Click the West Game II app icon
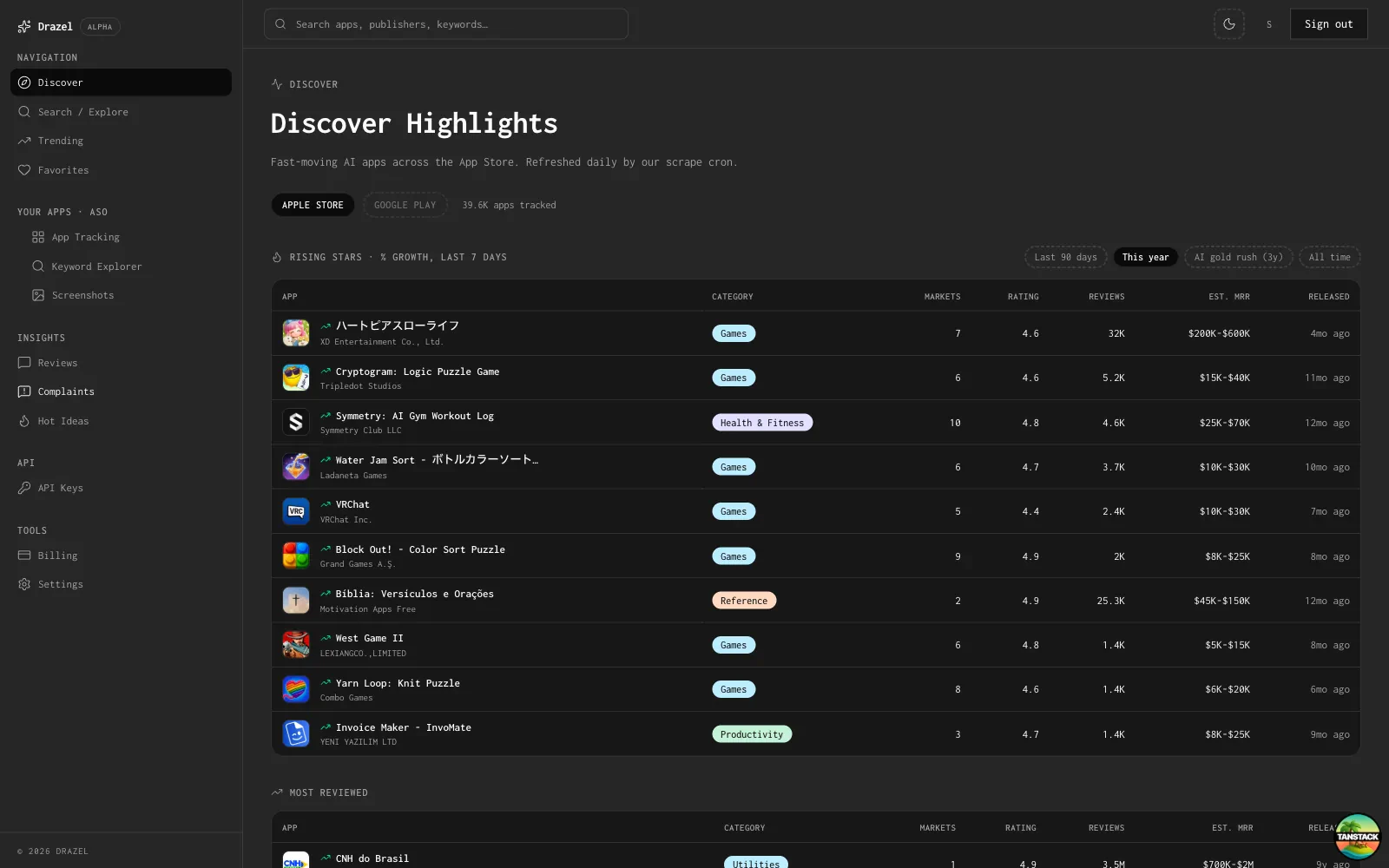Screen dimensions: 1389x868 click(296, 645)
